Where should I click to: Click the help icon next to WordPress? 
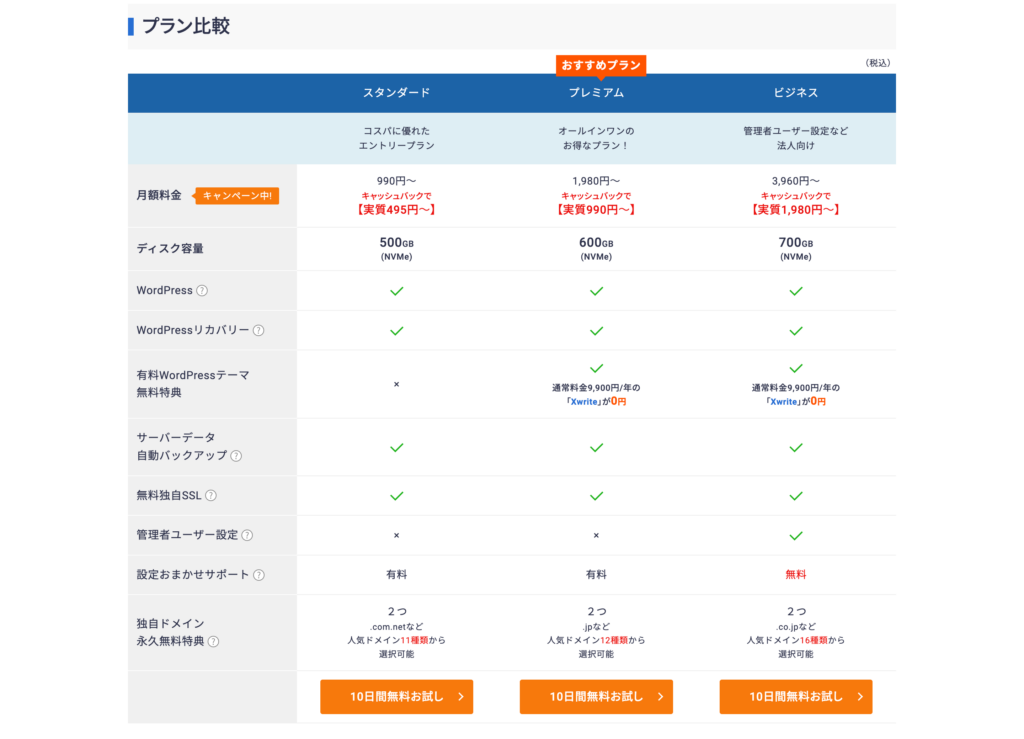[x=202, y=291]
